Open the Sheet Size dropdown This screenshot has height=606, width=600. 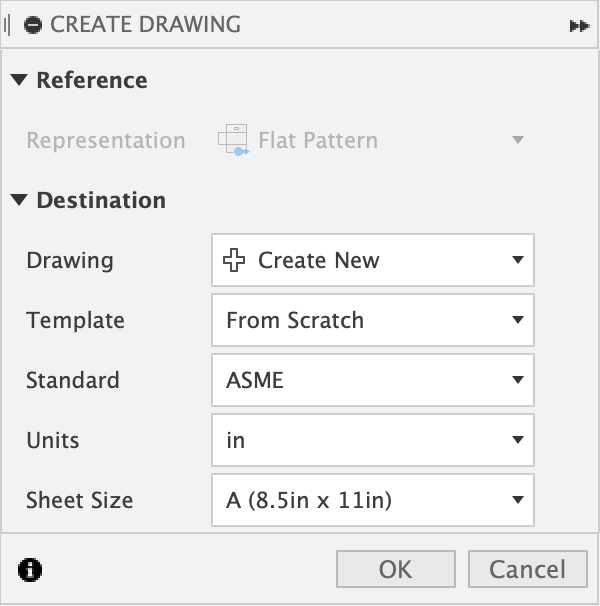(373, 500)
